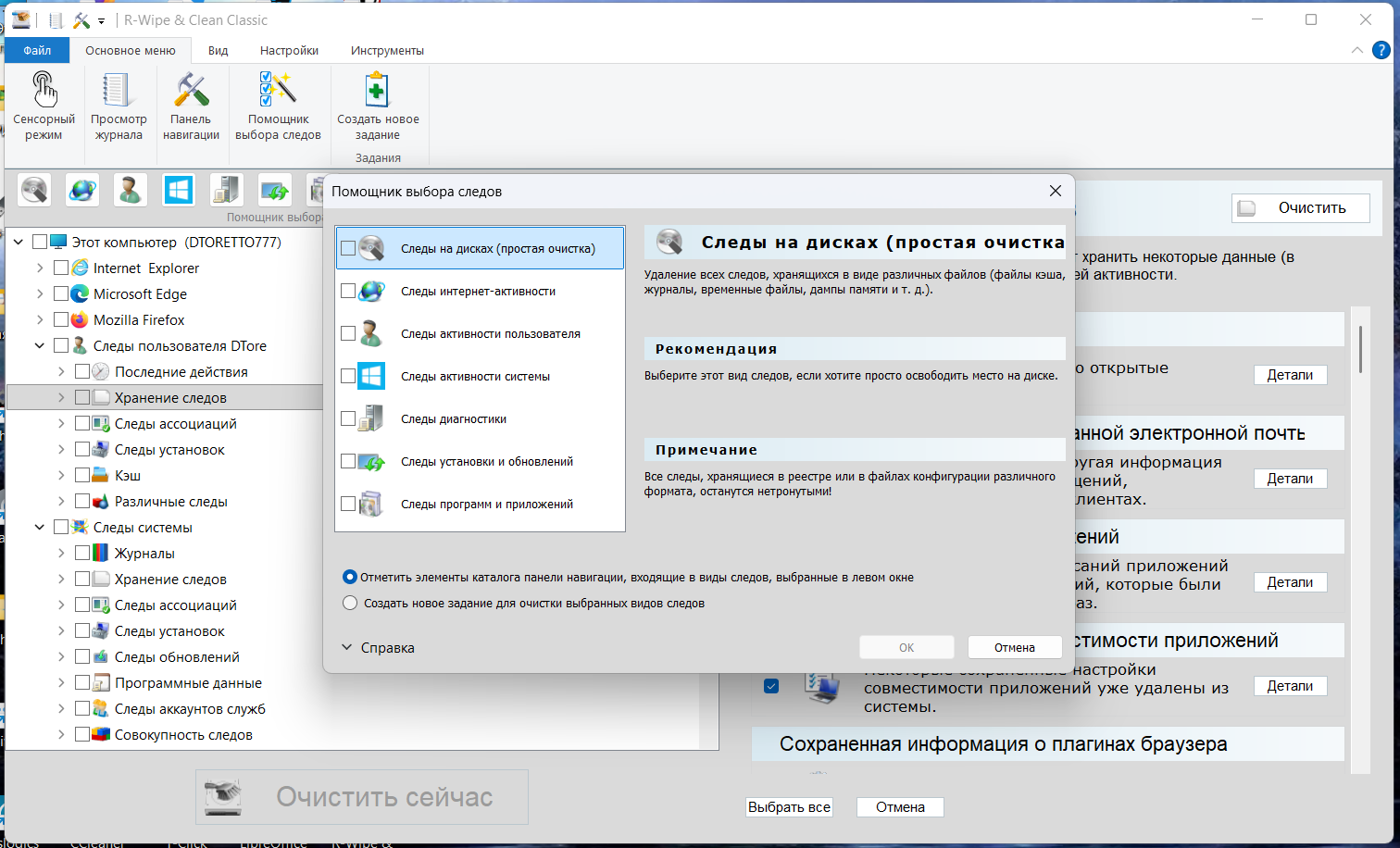The width and height of the screenshot is (1400, 848).
Task: Enable 'Следы диагностики' checkbox in the list
Action: click(348, 418)
